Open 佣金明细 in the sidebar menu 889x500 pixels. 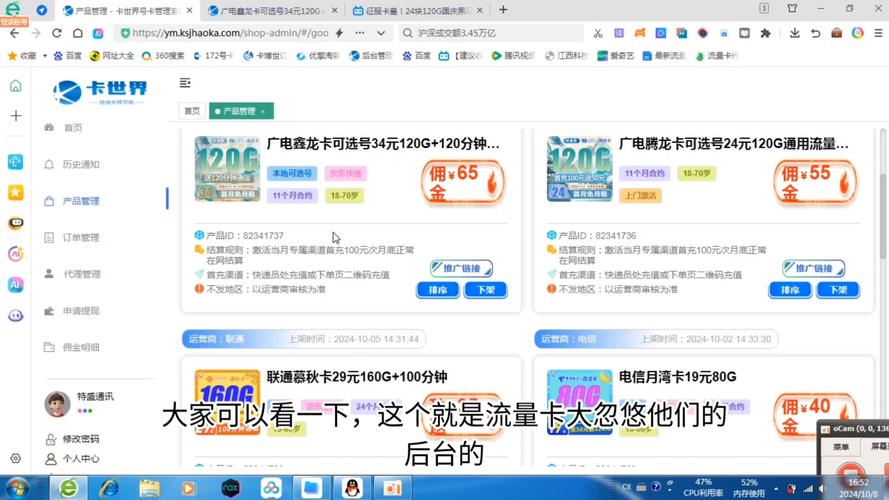pyautogui.click(x=81, y=348)
